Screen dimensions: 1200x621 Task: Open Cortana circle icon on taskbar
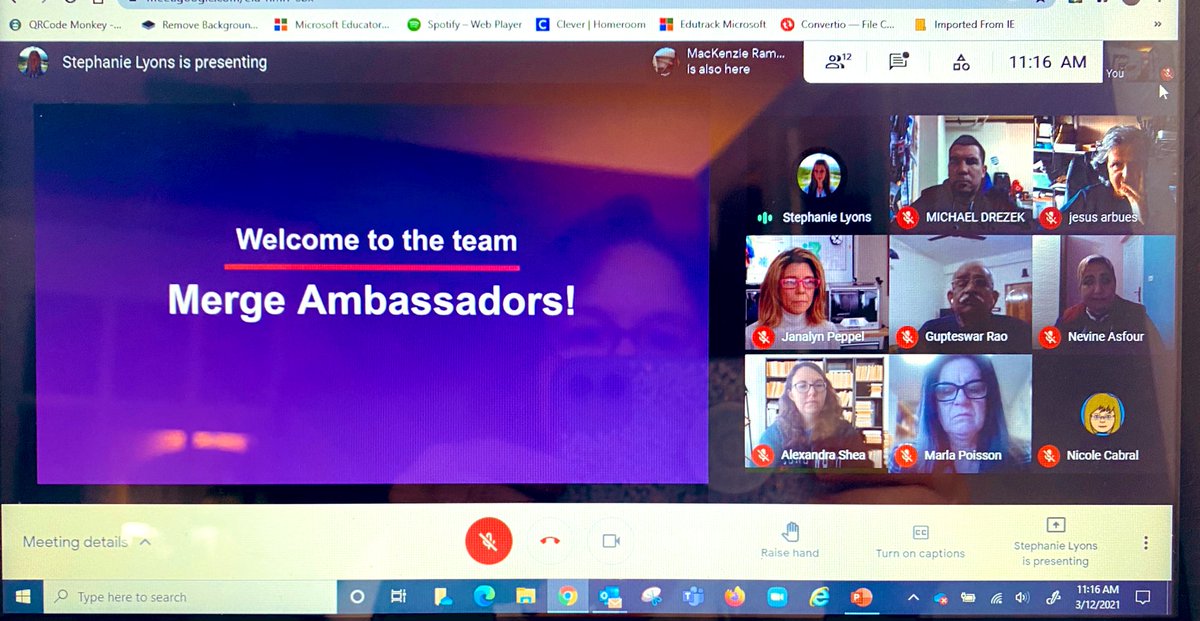point(357,597)
